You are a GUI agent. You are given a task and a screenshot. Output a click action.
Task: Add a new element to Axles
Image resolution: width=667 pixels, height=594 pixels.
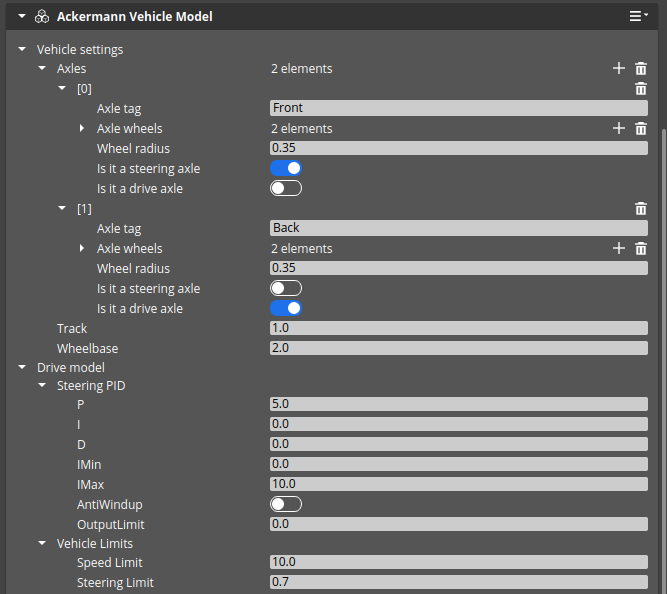619,69
